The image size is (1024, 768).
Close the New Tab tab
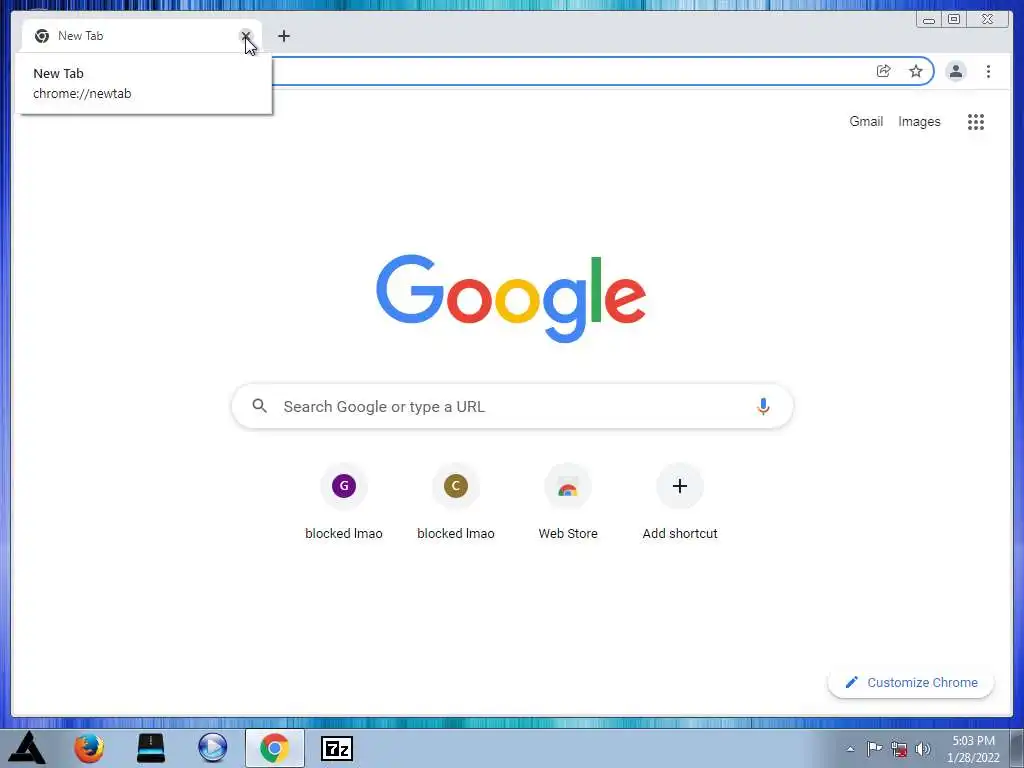point(246,36)
